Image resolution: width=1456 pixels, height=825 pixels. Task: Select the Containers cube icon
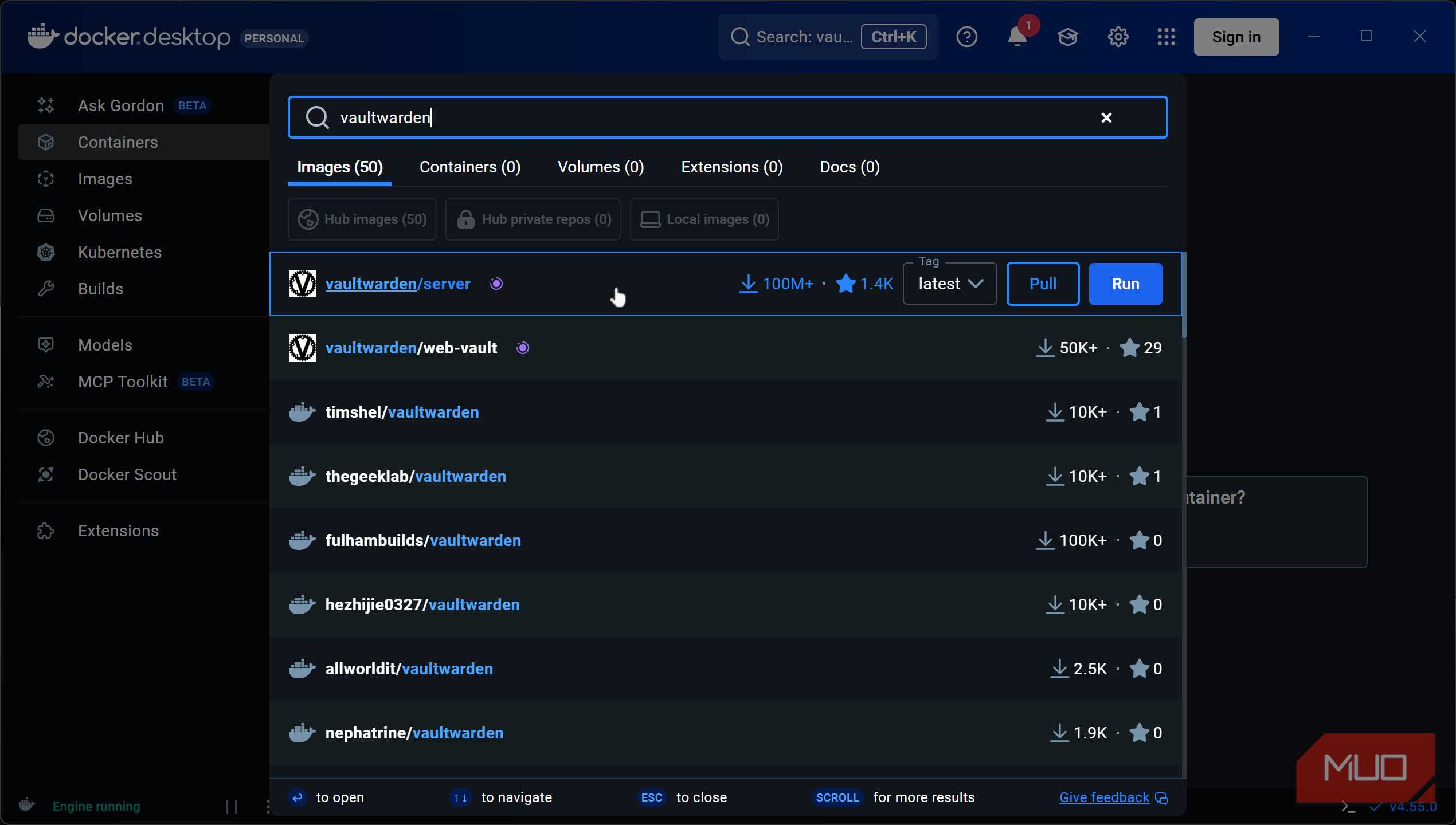46,142
